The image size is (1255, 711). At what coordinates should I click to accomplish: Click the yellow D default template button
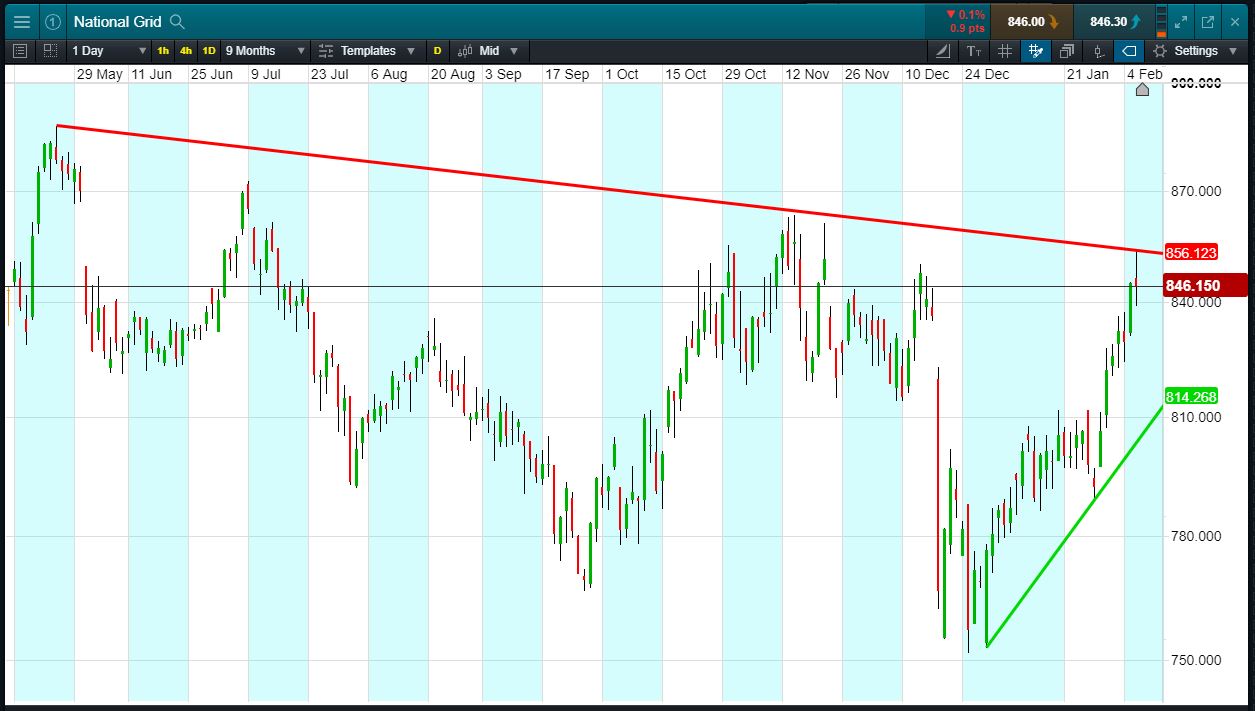pyautogui.click(x=437, y=50)
